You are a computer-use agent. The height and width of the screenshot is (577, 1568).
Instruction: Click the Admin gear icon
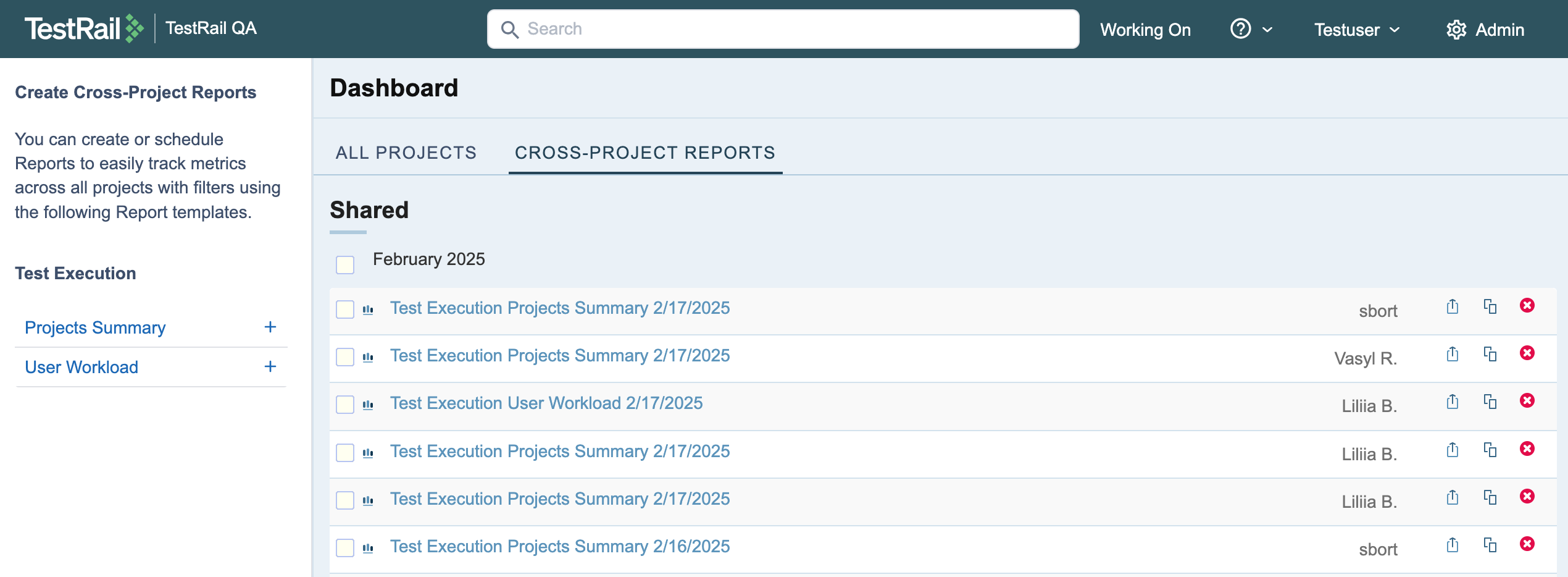(x=1456, y=30)
